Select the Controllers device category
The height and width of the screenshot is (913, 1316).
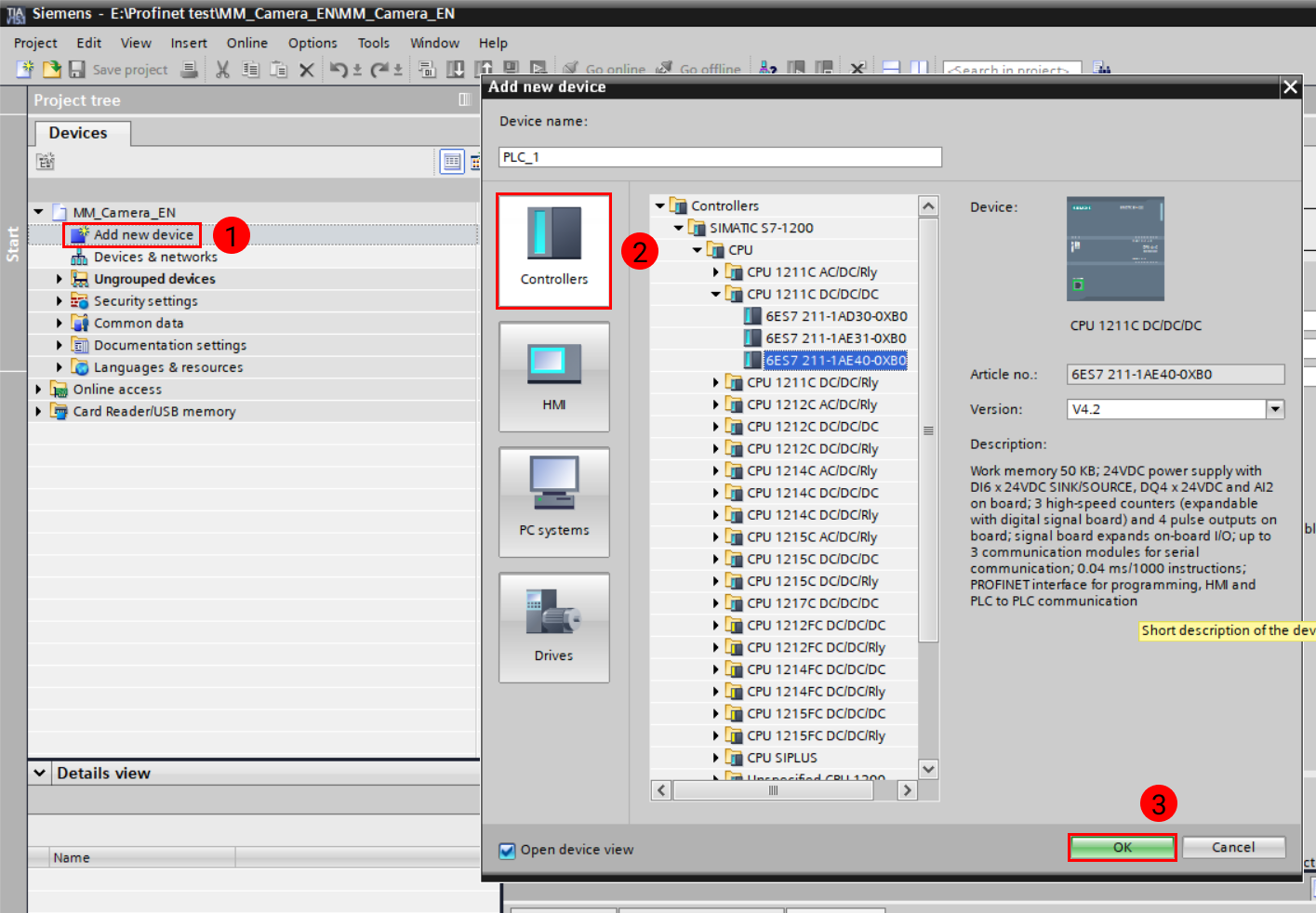(554, 251)
